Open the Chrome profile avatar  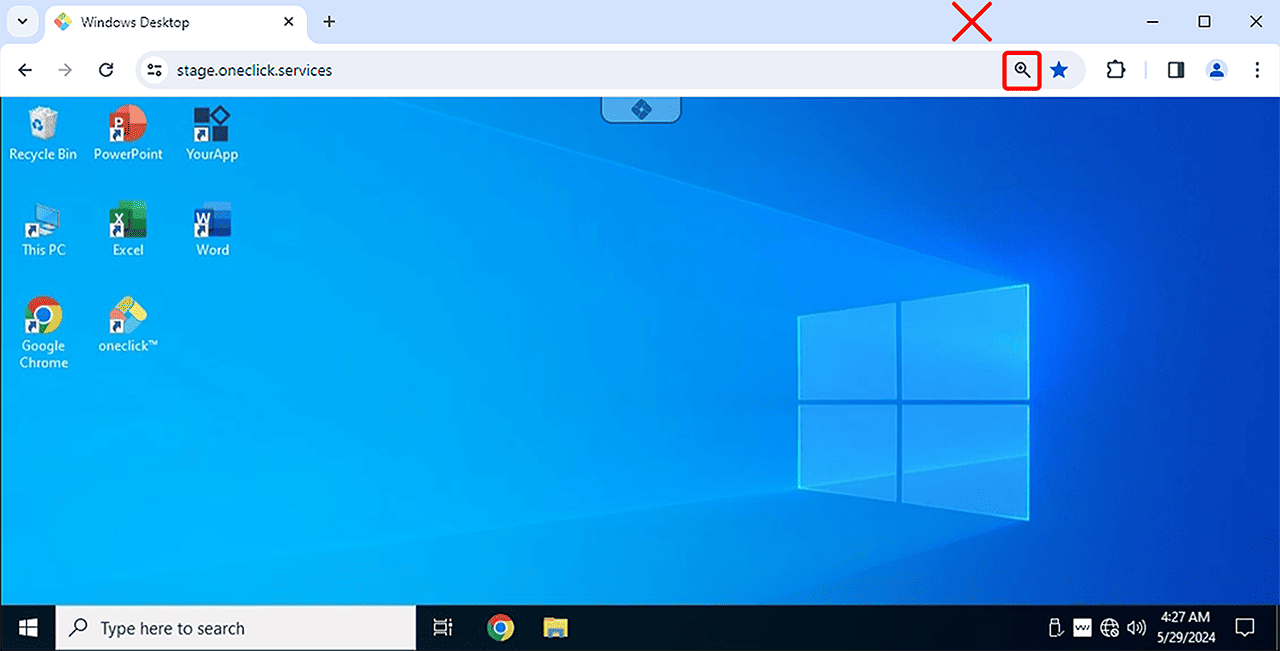click(x=1216, y=70)
